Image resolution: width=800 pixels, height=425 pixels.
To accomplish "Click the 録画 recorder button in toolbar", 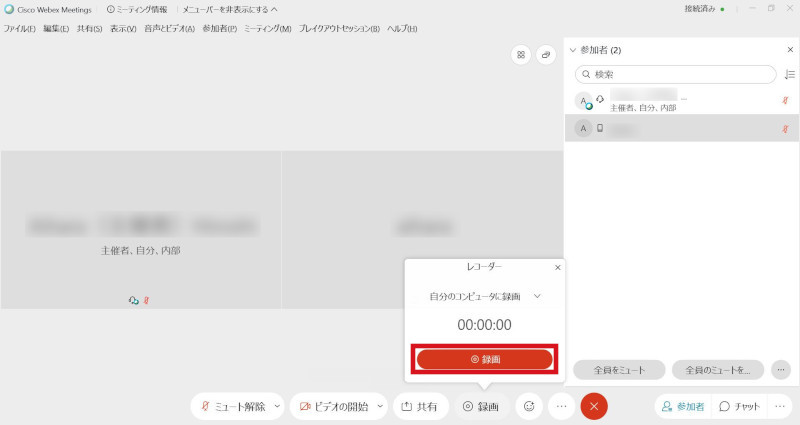I will [x=481, y=406].
